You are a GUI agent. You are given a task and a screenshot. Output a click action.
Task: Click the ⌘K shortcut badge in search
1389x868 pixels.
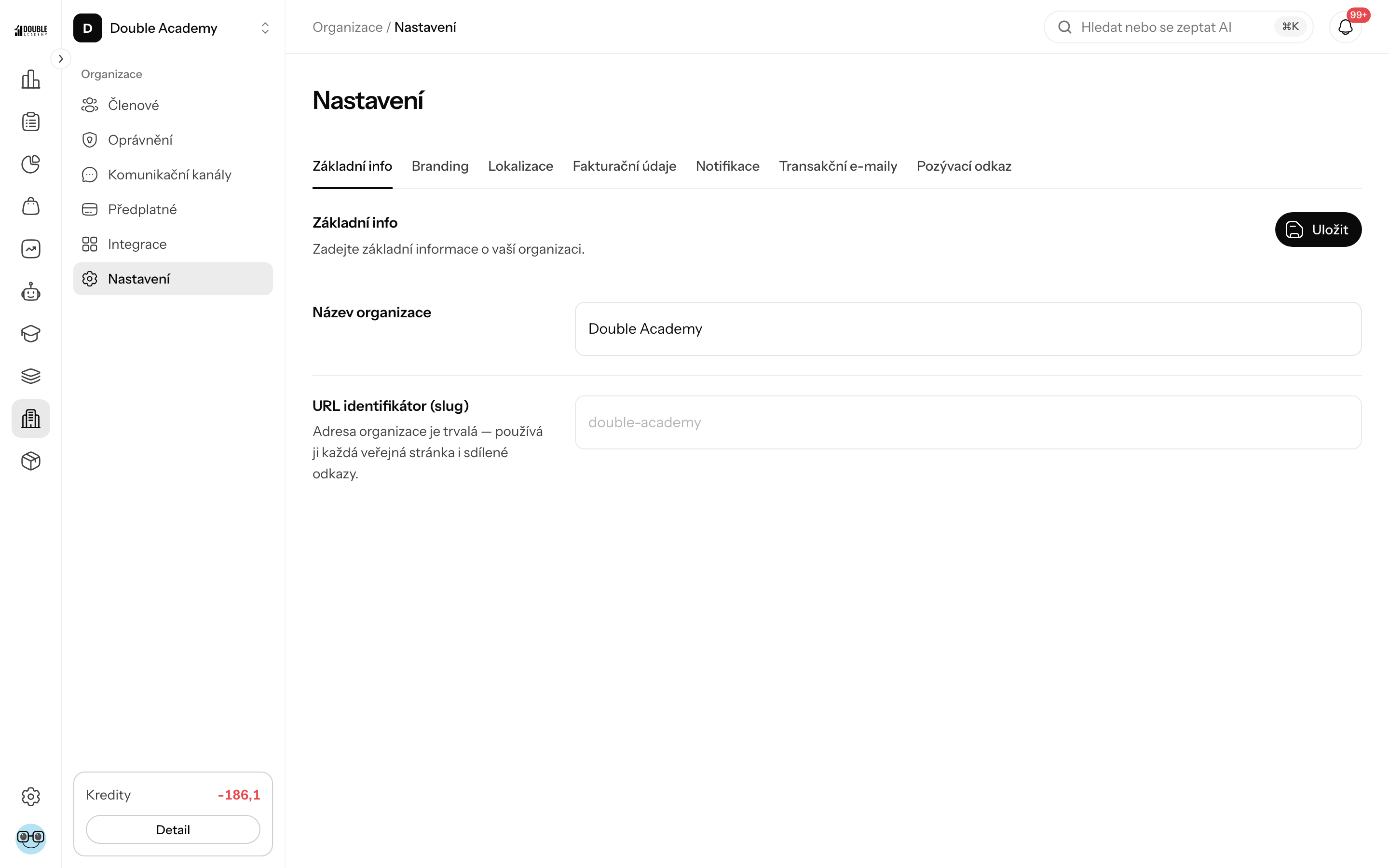tap(1290, 27)
